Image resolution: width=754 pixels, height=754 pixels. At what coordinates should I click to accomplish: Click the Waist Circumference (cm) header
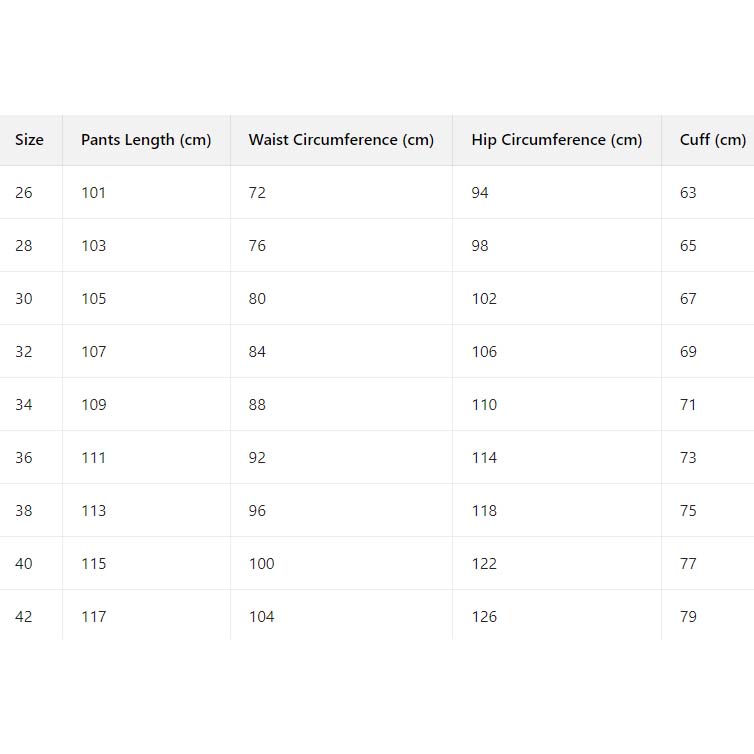point(341,140)
